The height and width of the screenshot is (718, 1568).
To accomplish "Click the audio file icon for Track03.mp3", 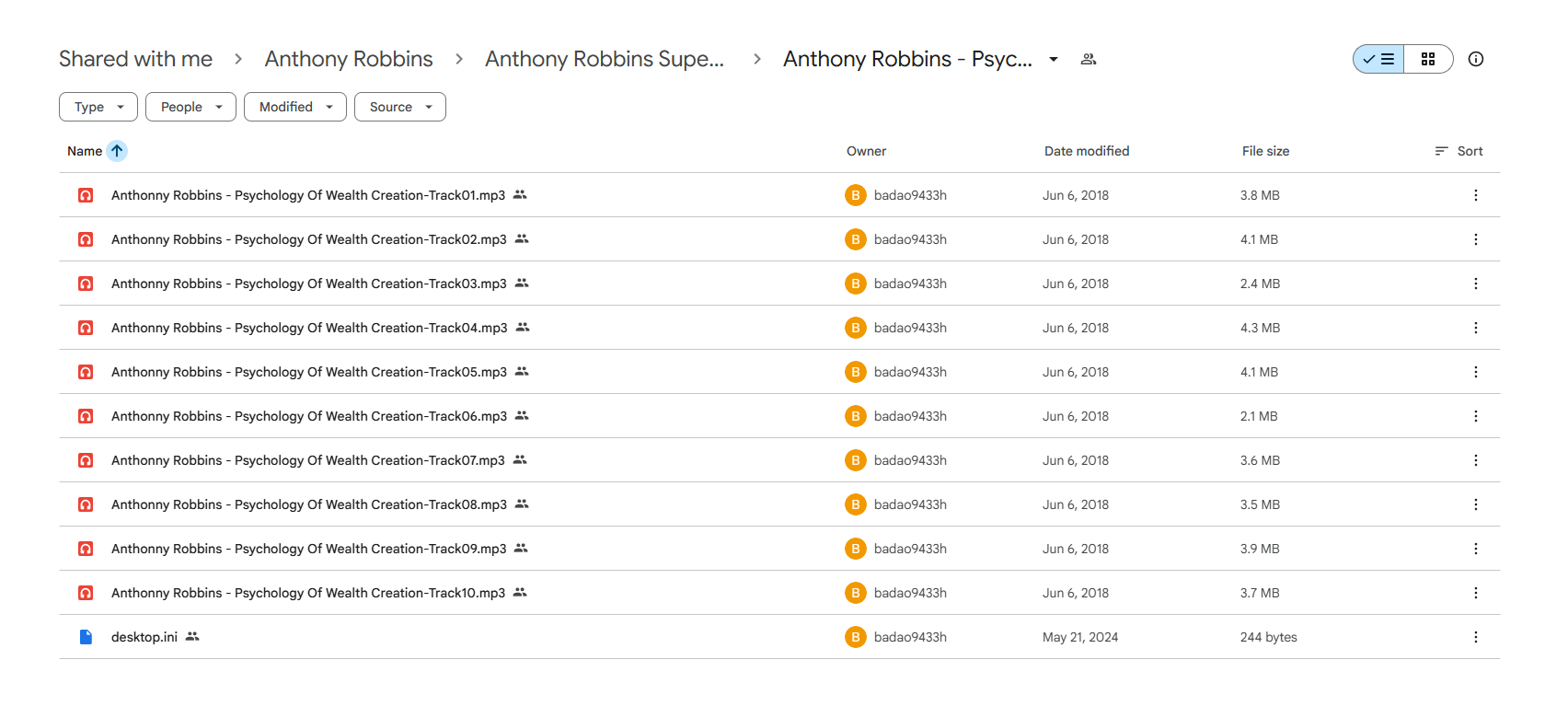I will (86, 284).
